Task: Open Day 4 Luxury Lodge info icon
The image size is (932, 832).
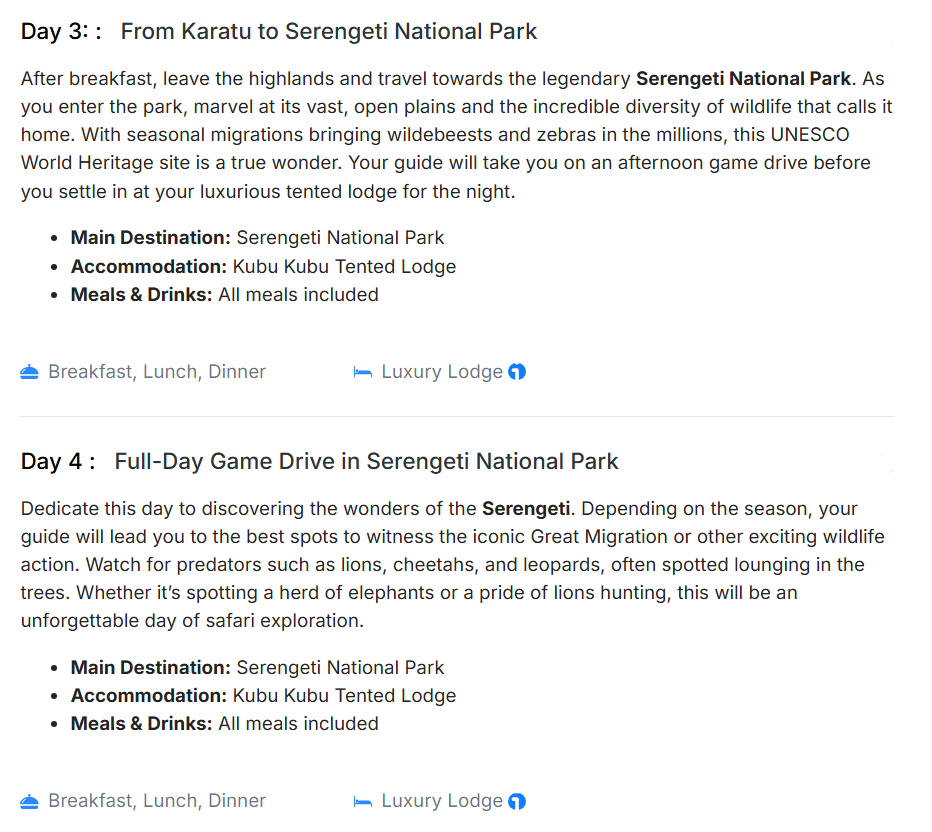Action: (517, 801)
